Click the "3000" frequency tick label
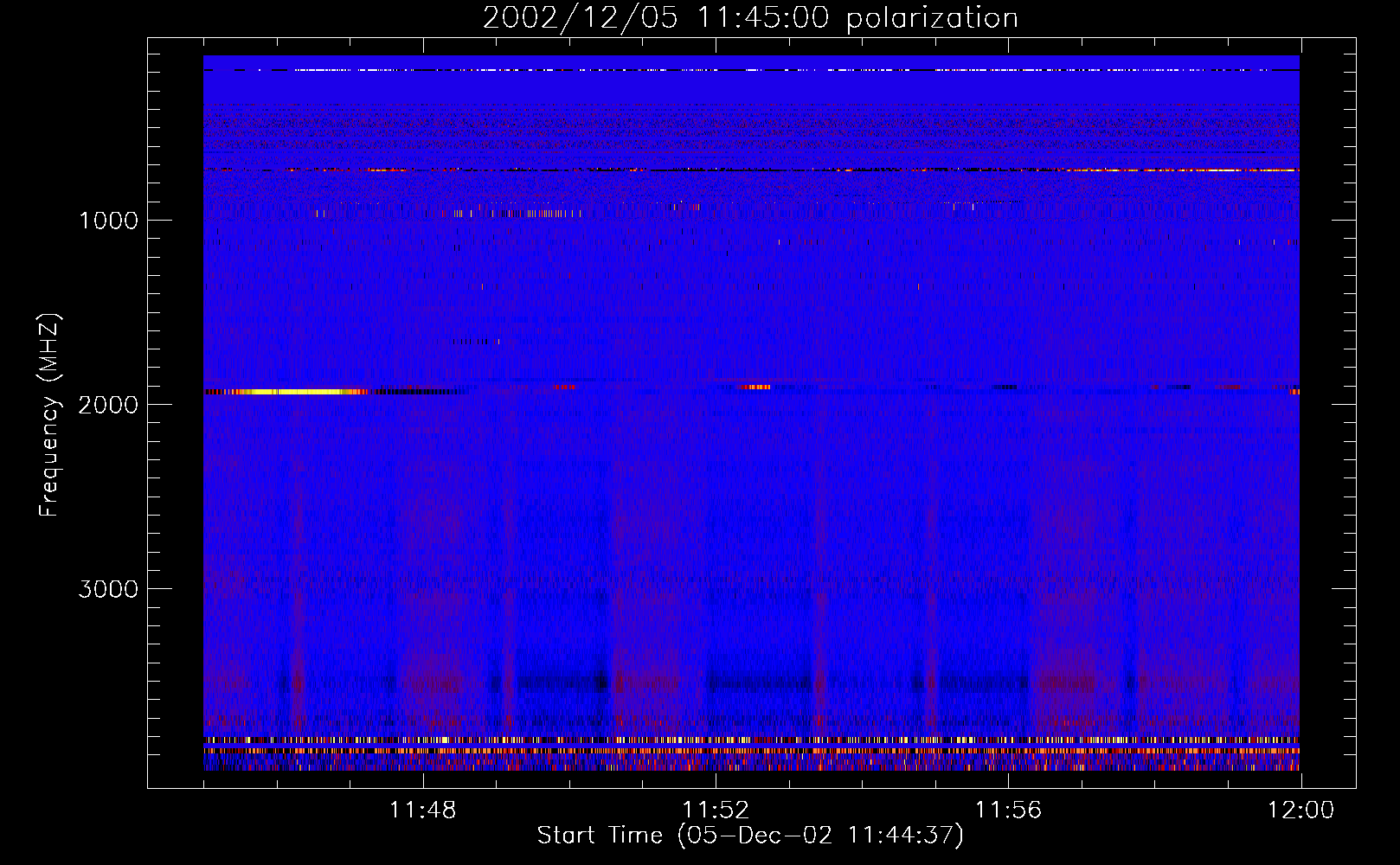 tap(108, 589)
